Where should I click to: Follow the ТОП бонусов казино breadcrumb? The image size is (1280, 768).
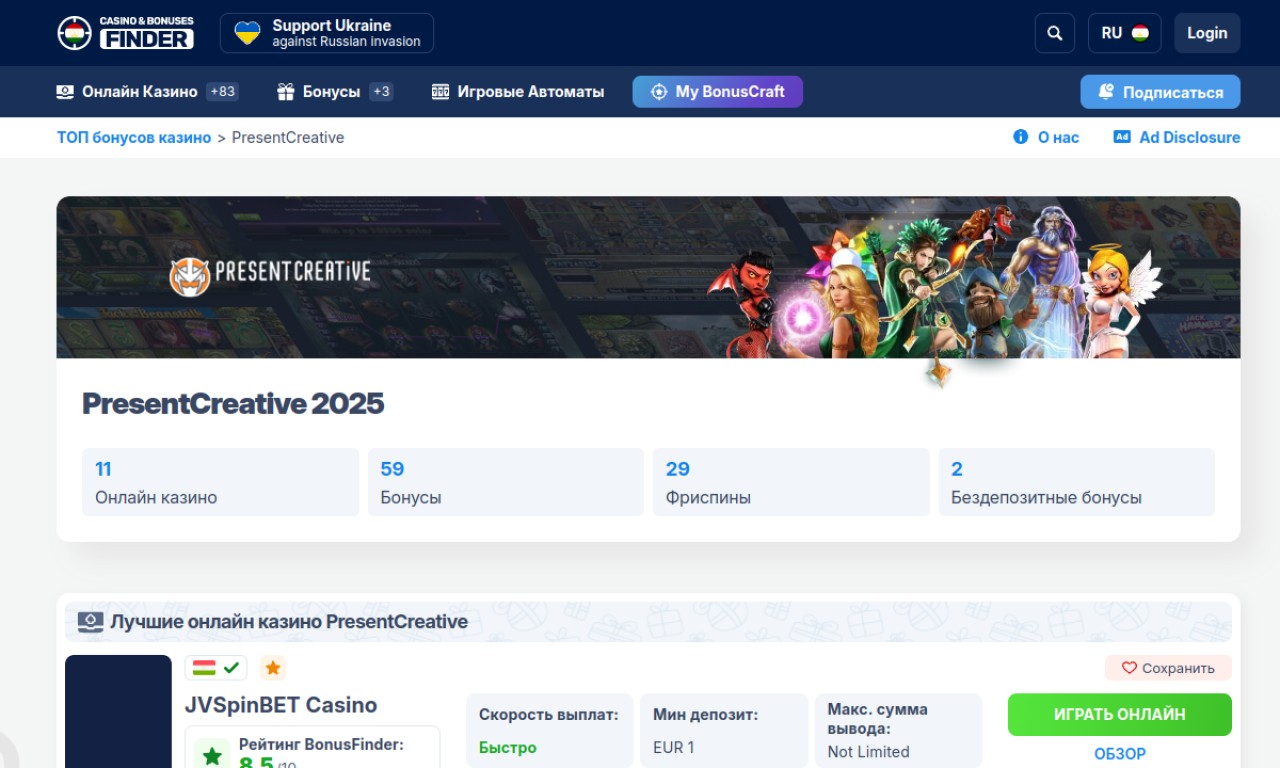pos(134,137)
